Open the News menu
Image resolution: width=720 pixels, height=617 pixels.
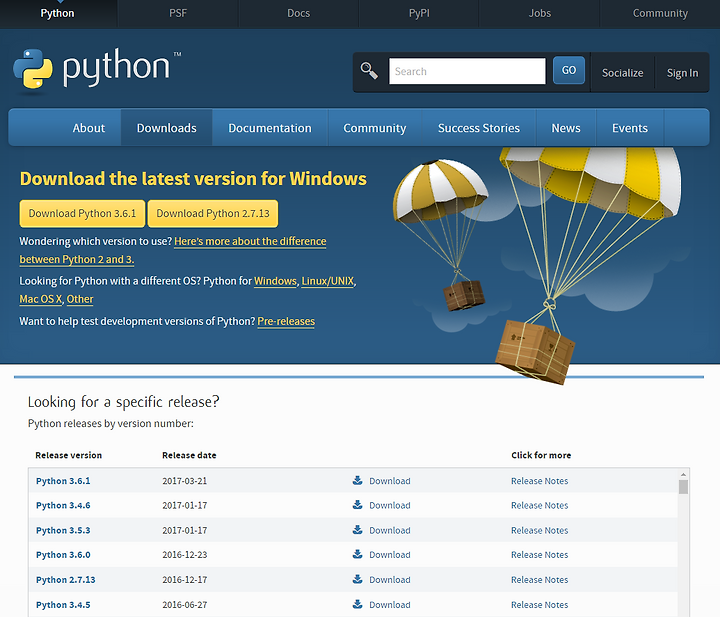coord(566,128)
